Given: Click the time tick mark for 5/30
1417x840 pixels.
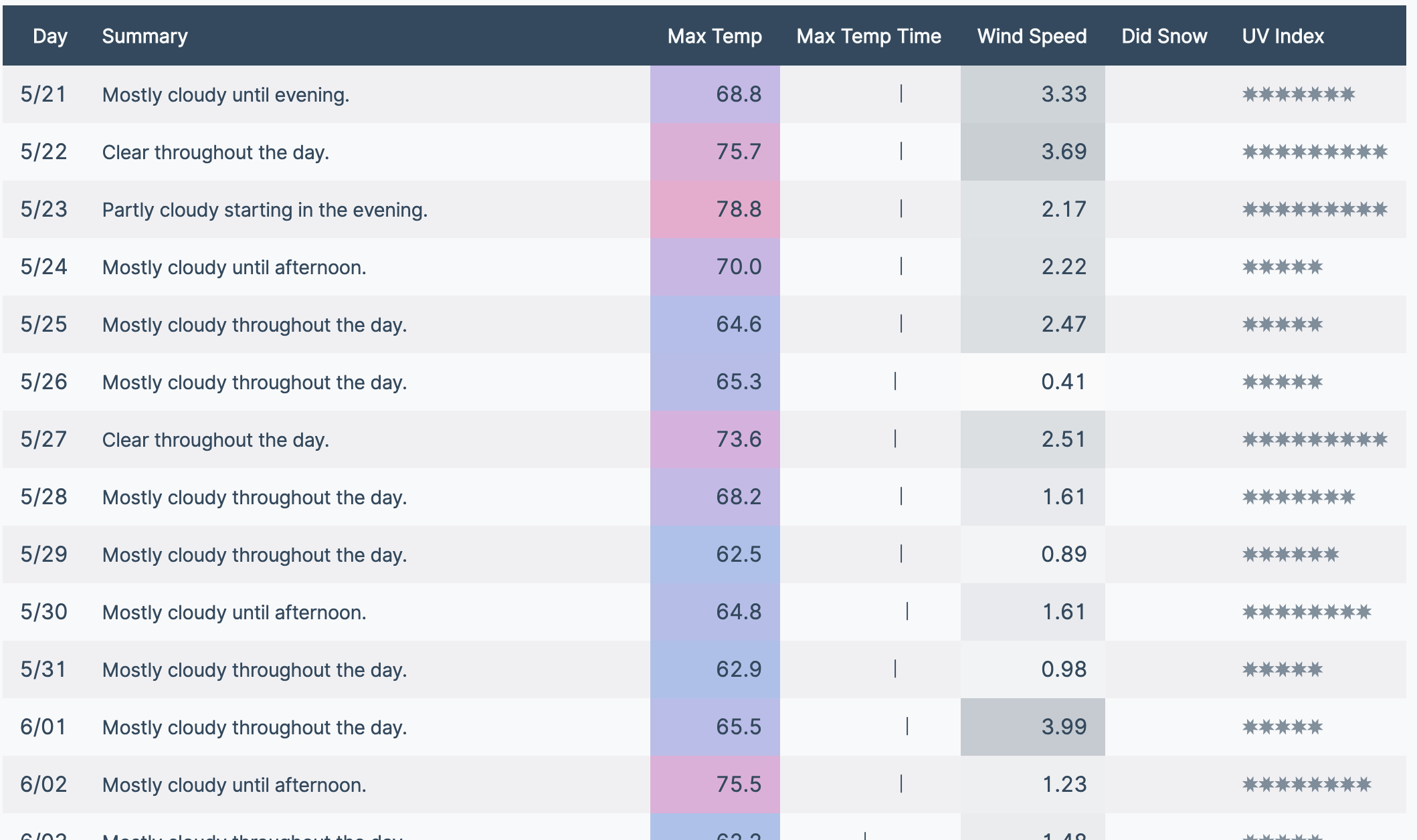Looking at the screenshot, I should click(x=907, y=612).
